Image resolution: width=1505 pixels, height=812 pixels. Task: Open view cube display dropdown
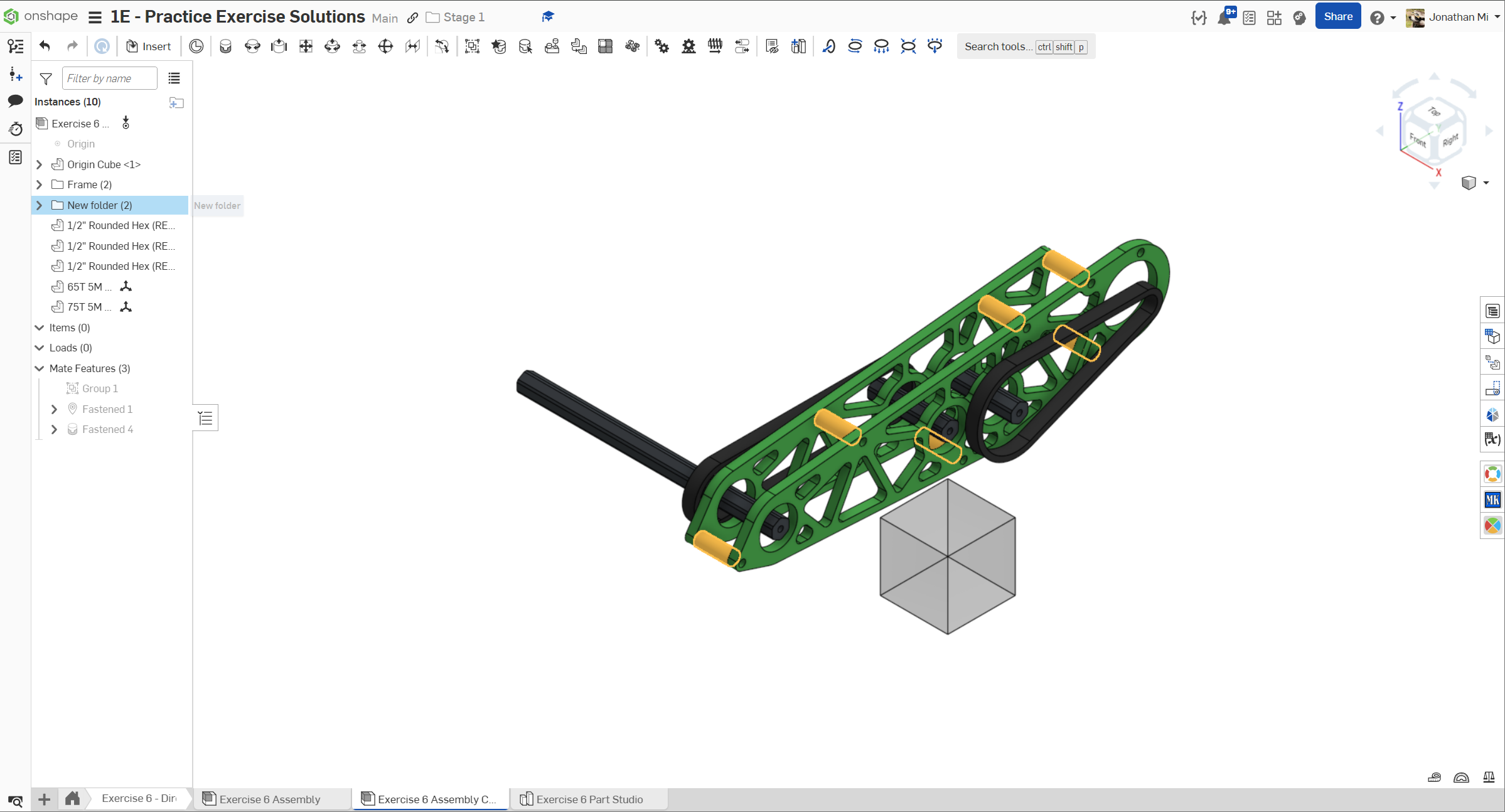(1486, 183)
